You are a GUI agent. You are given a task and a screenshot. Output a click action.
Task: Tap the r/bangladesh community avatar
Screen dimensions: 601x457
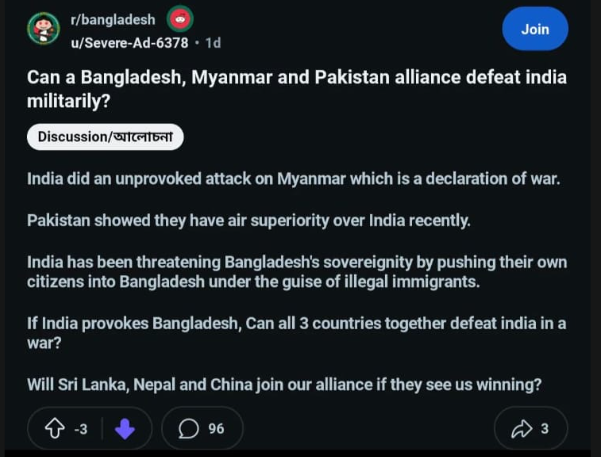[x=43, y=29]
